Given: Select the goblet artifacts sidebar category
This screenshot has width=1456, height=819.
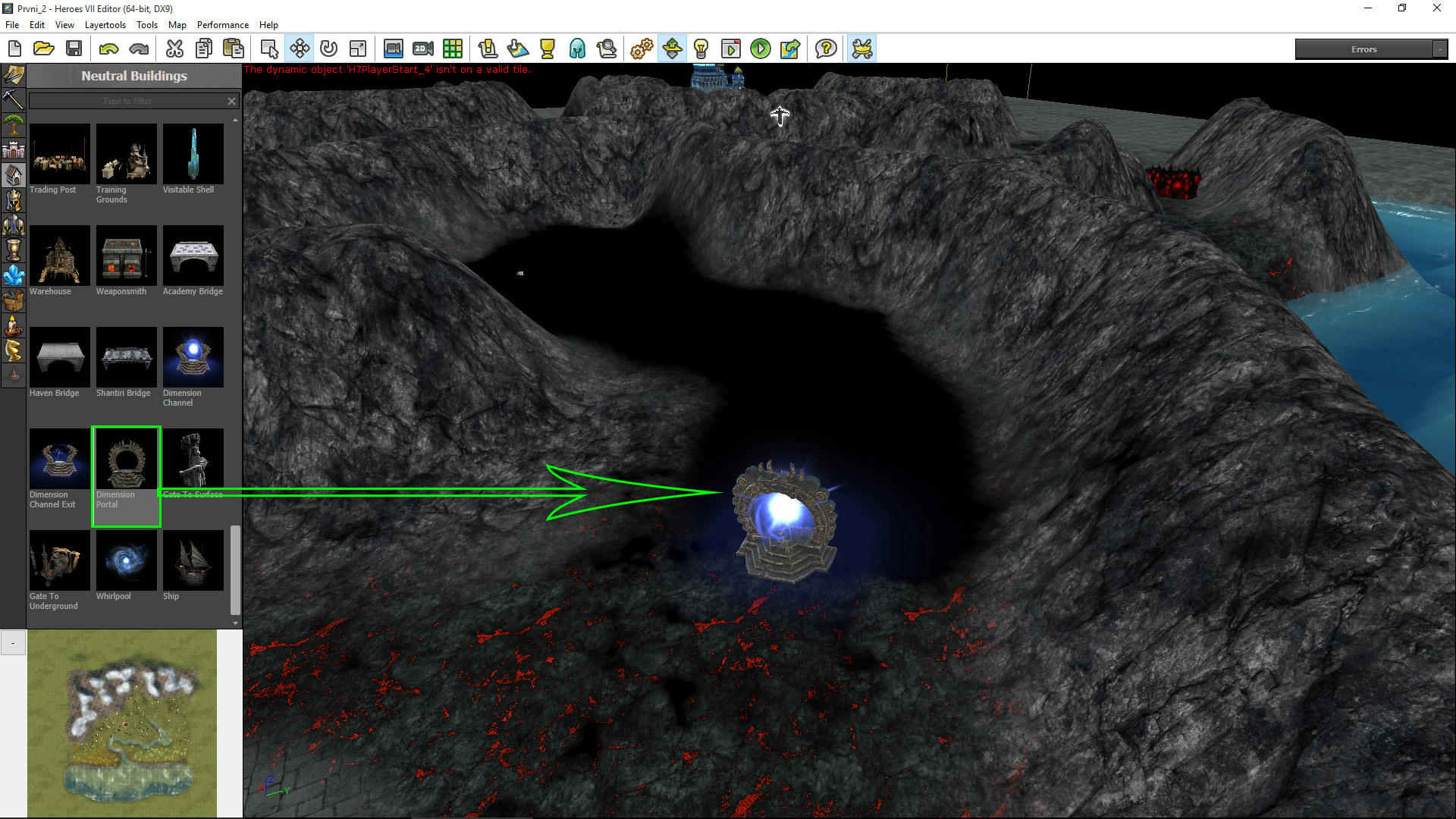Looking at the screenshot, I should point(14,250).
